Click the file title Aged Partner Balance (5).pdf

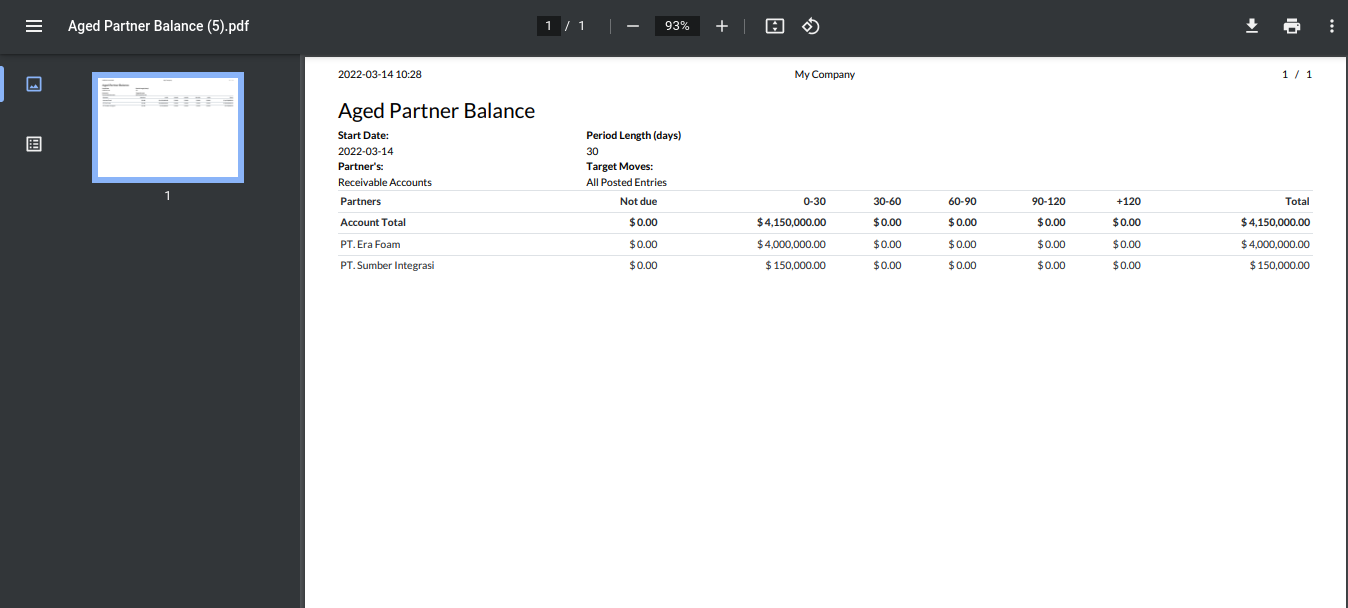tap(158, 26)
